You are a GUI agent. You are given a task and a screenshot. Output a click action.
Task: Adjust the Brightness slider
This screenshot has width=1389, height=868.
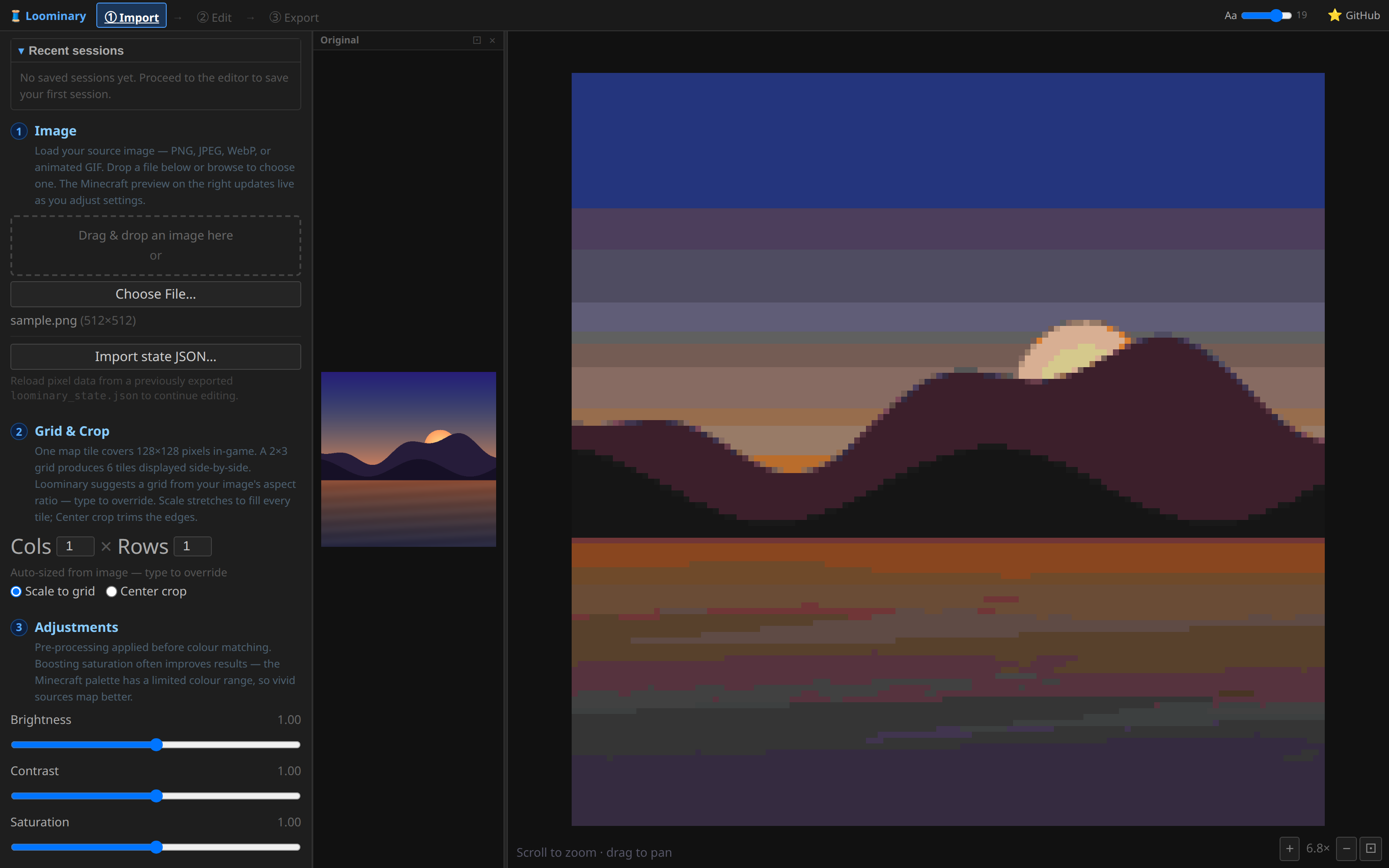pyautogui.click(x=155, y=745)
